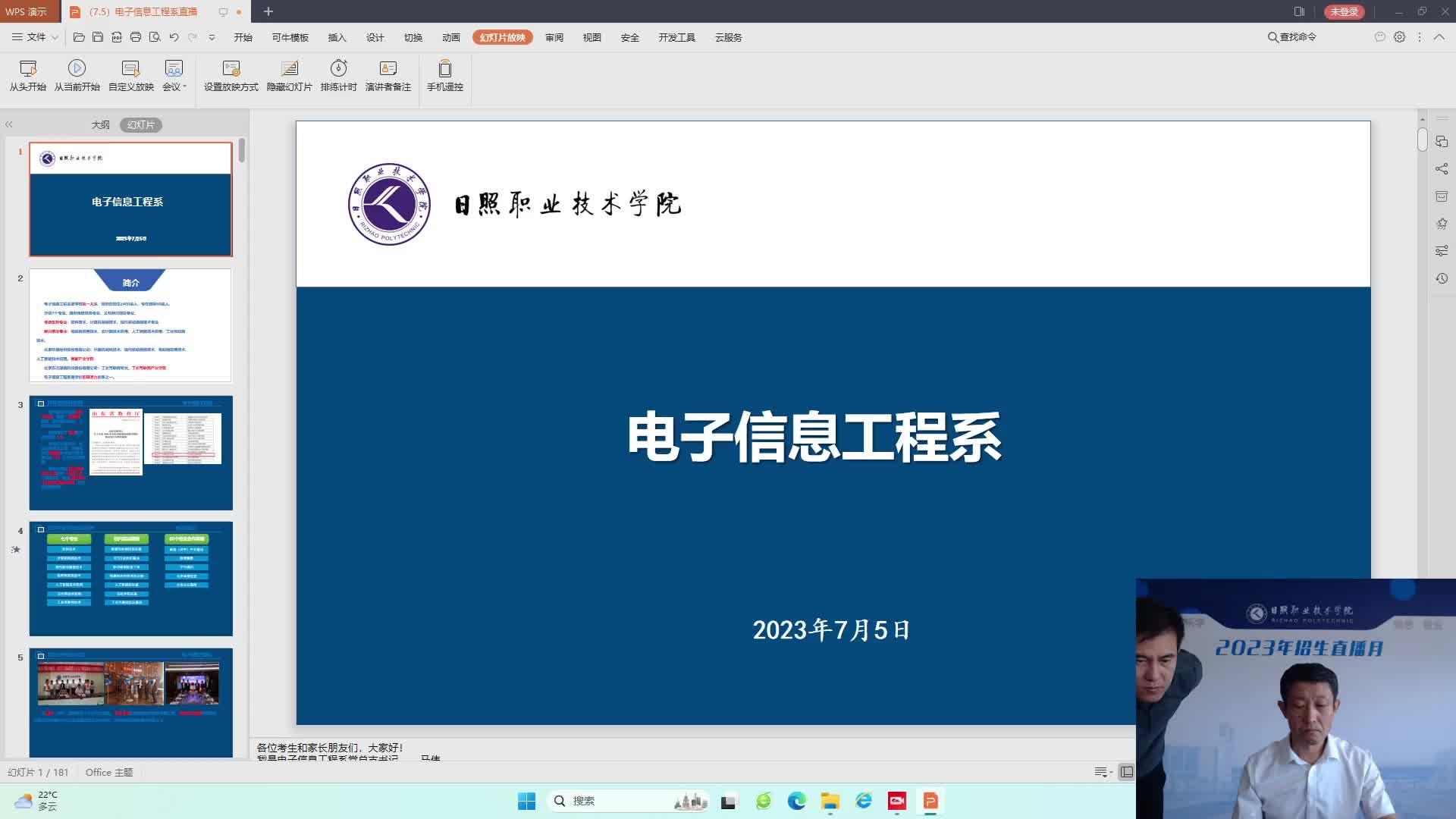Open the feedback chat bubble icon
Image resolution: width=1456 pixels, height=819 pixels.
(1380, 37)
